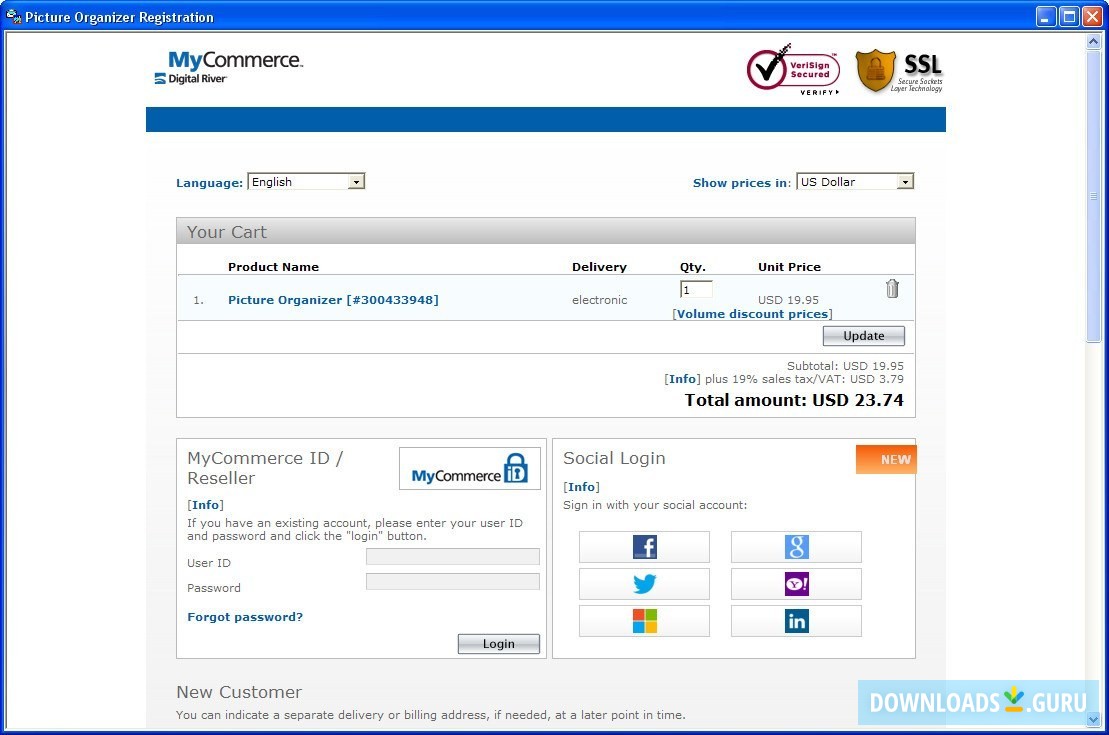Click the Subtotal: USD 19.95 text
The height and width of the screenshot is (735, 1109).
(x=845, y=366)
